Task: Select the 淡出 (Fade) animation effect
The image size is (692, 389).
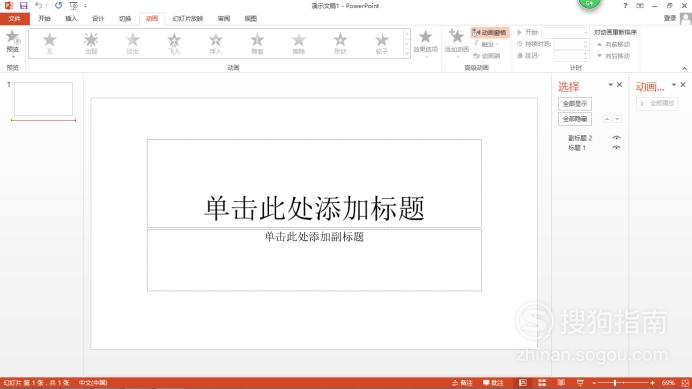Action: tap(132, 43)
